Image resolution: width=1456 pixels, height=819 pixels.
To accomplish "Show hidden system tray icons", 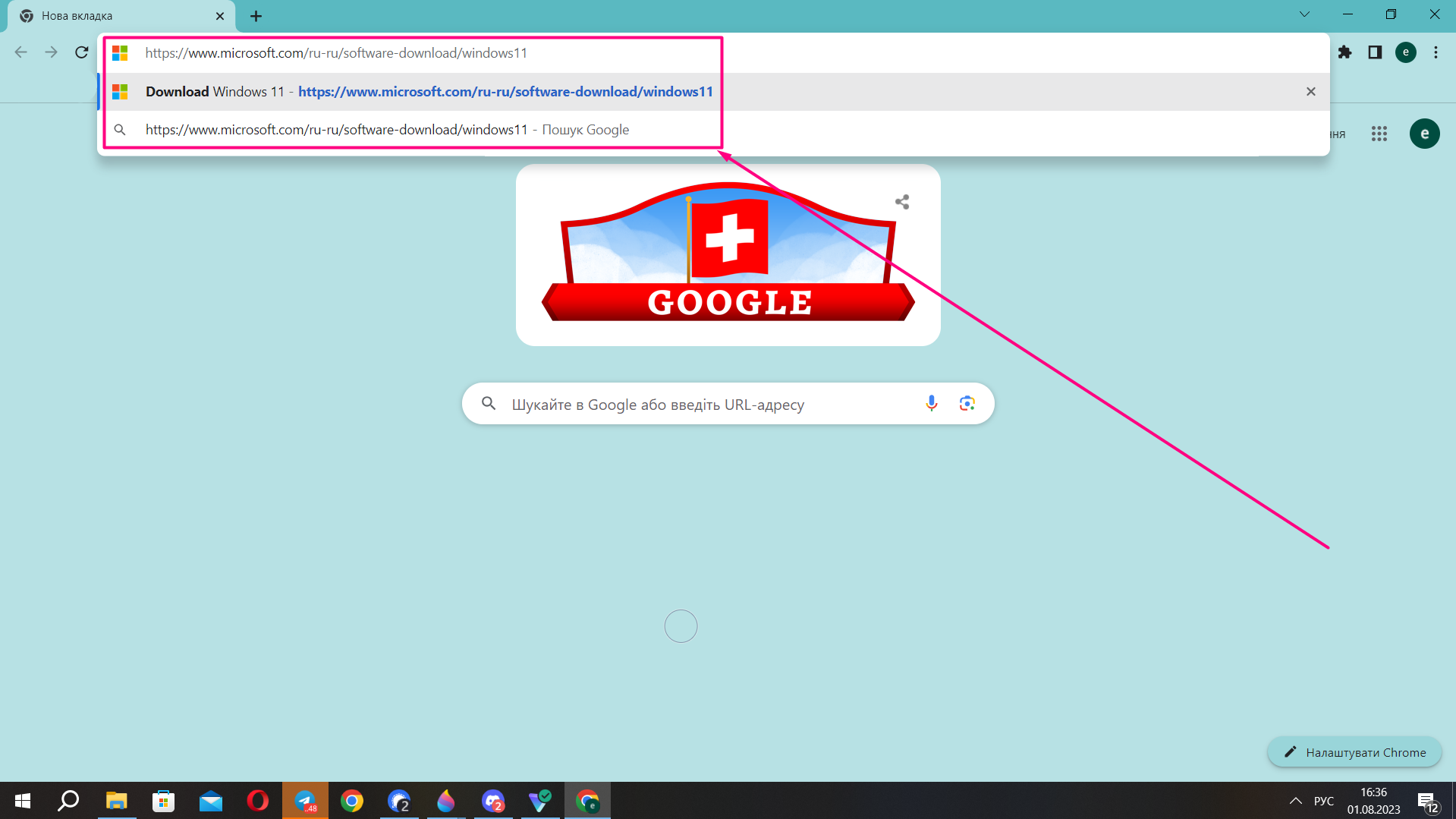I will [1295, 801].
